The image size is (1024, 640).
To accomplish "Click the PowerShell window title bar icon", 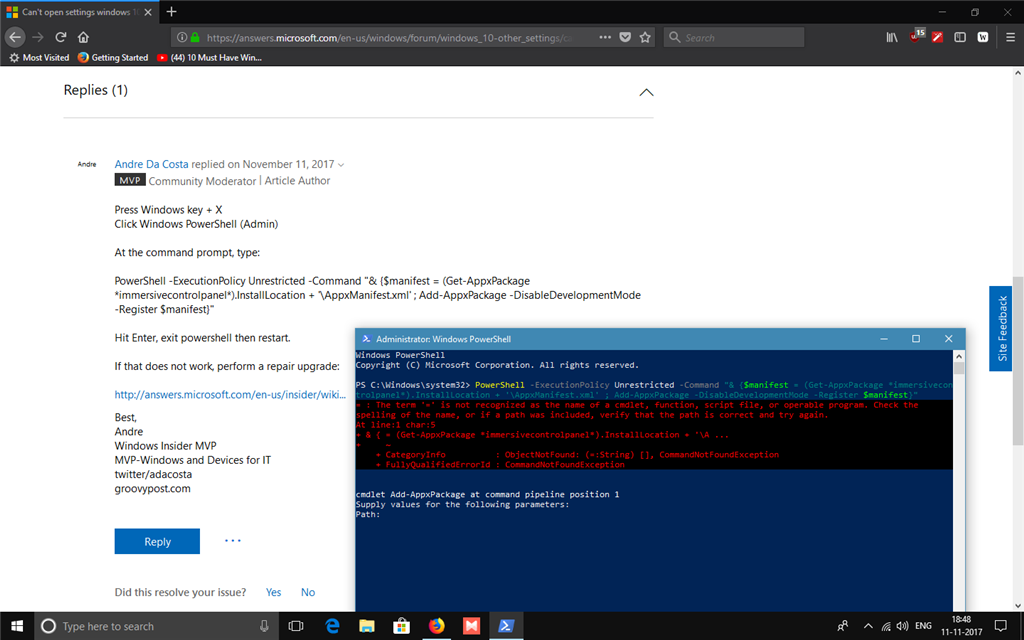I will (x=366, y=339).
